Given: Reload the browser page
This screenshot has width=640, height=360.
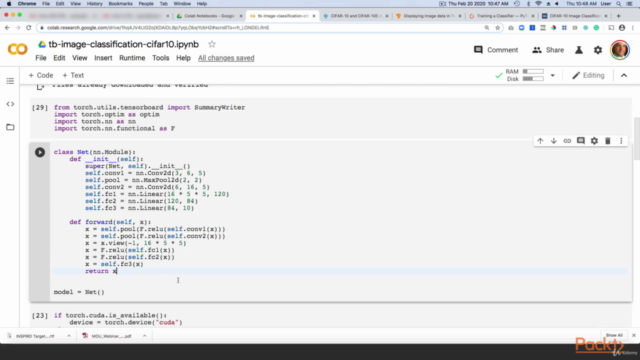Looking at the screenshot, I should pos(28,27).
